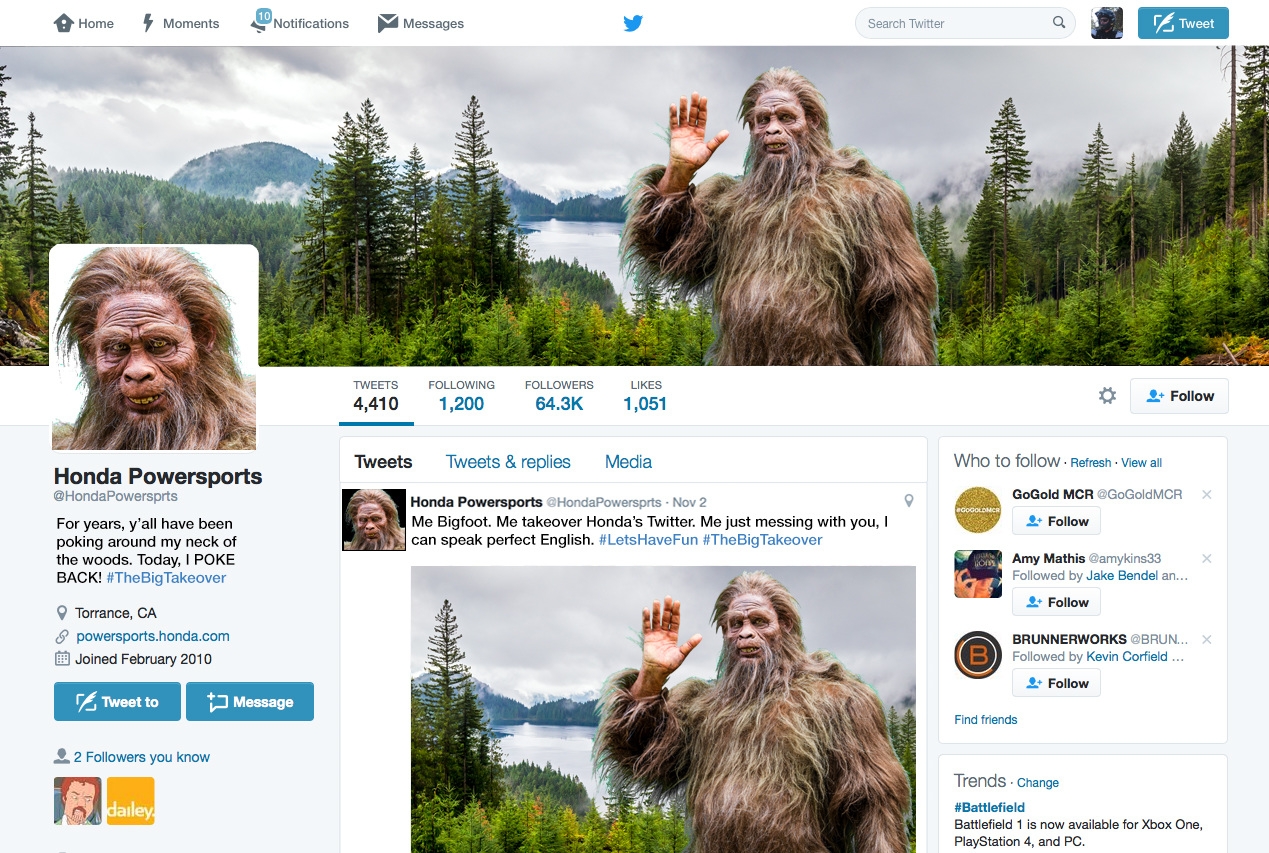Click the tweet author's Bigfoot avatar

coord(374,520)
